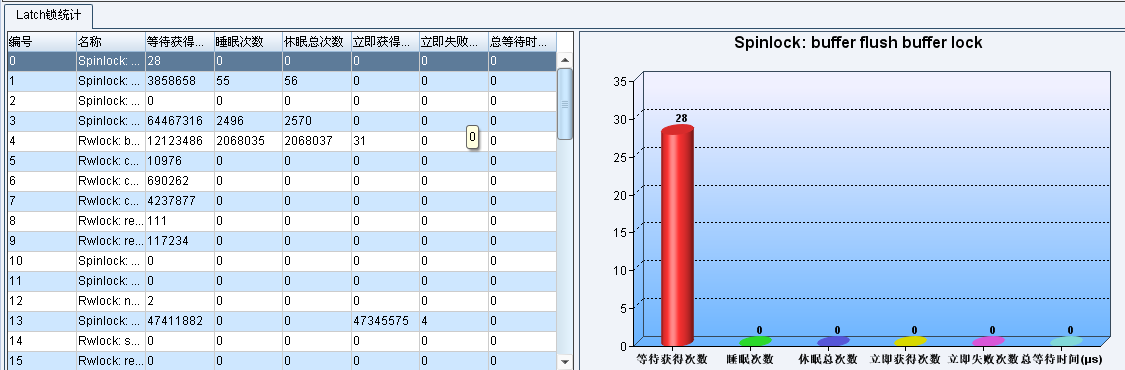Click the table scrollbar up arrow

565,60
